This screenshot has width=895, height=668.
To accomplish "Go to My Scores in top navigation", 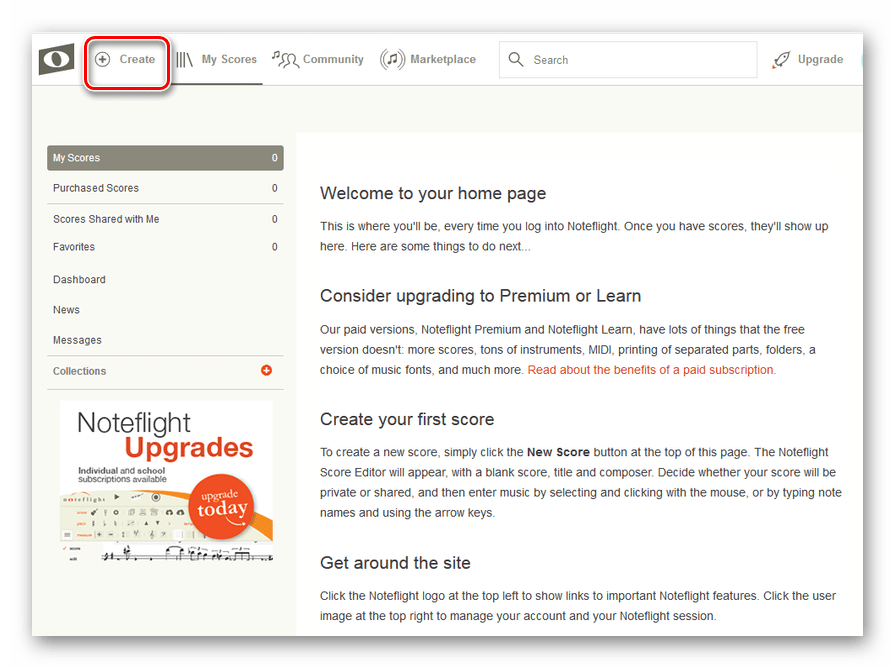I will coord(229,59).
